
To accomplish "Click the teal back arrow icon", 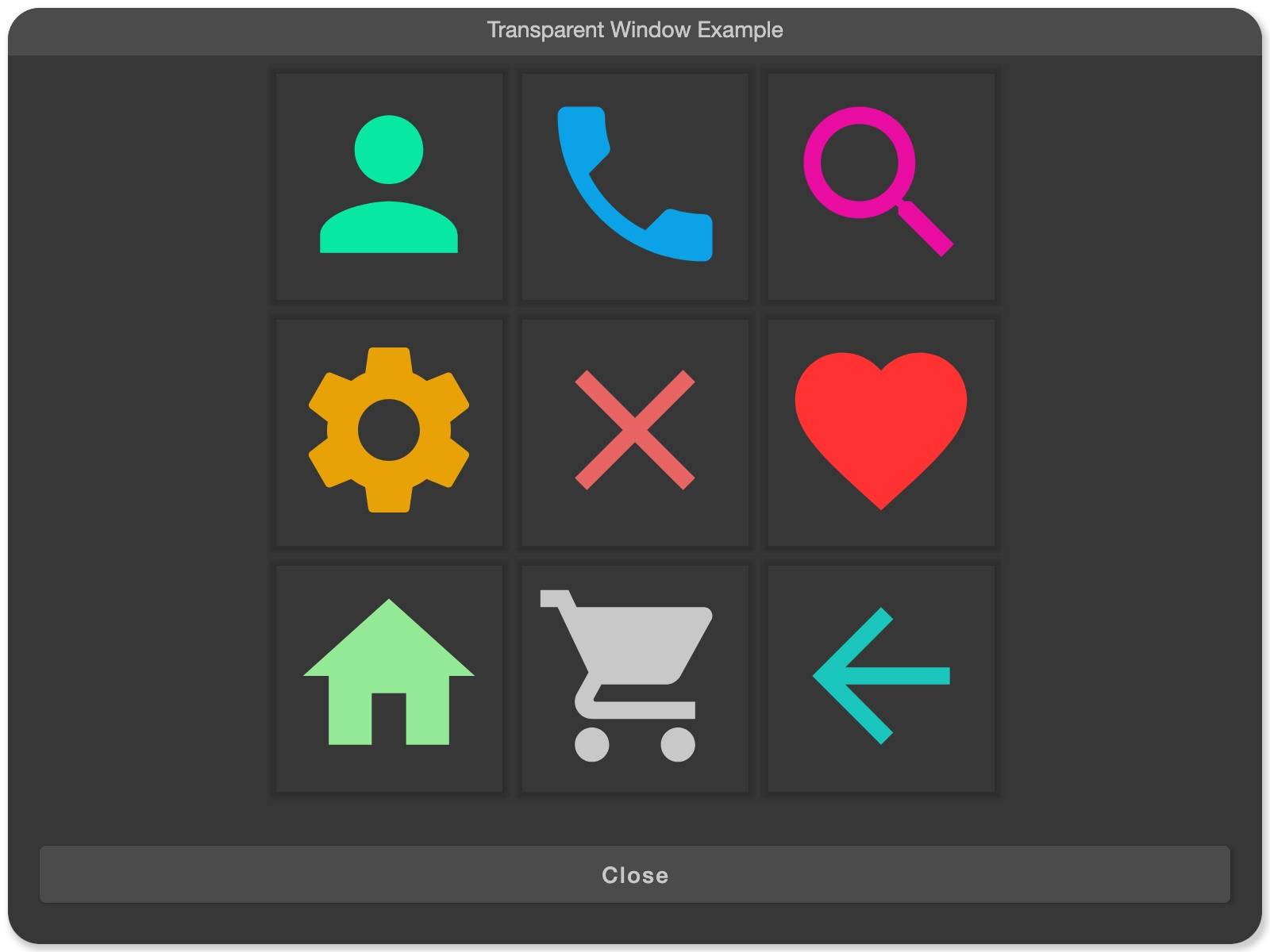I will tap(881, 676).
